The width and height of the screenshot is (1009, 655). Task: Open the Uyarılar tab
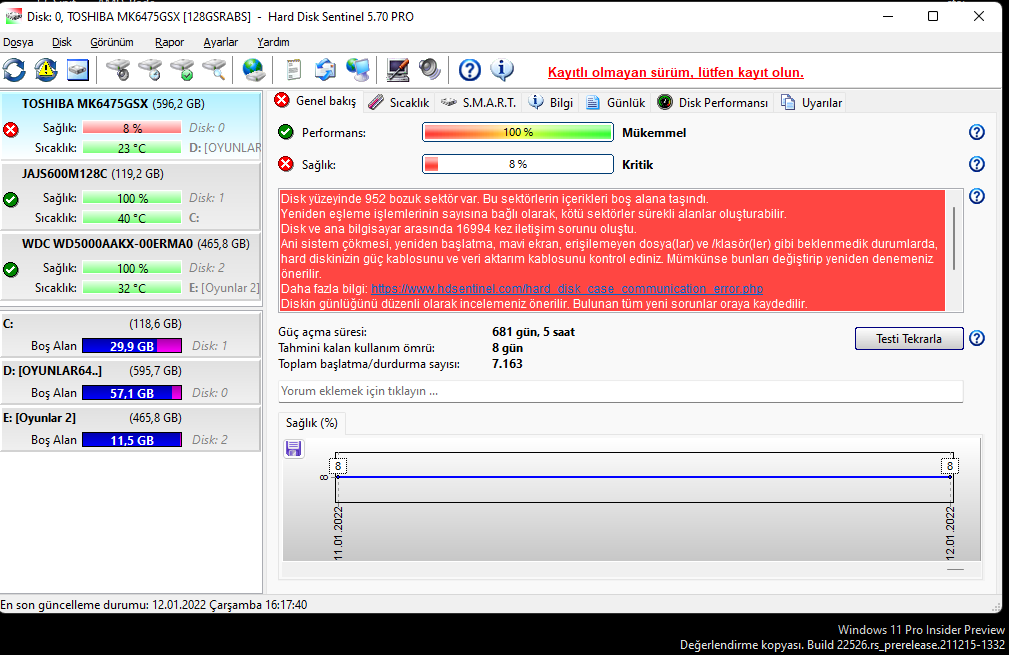tap(811, 103)
